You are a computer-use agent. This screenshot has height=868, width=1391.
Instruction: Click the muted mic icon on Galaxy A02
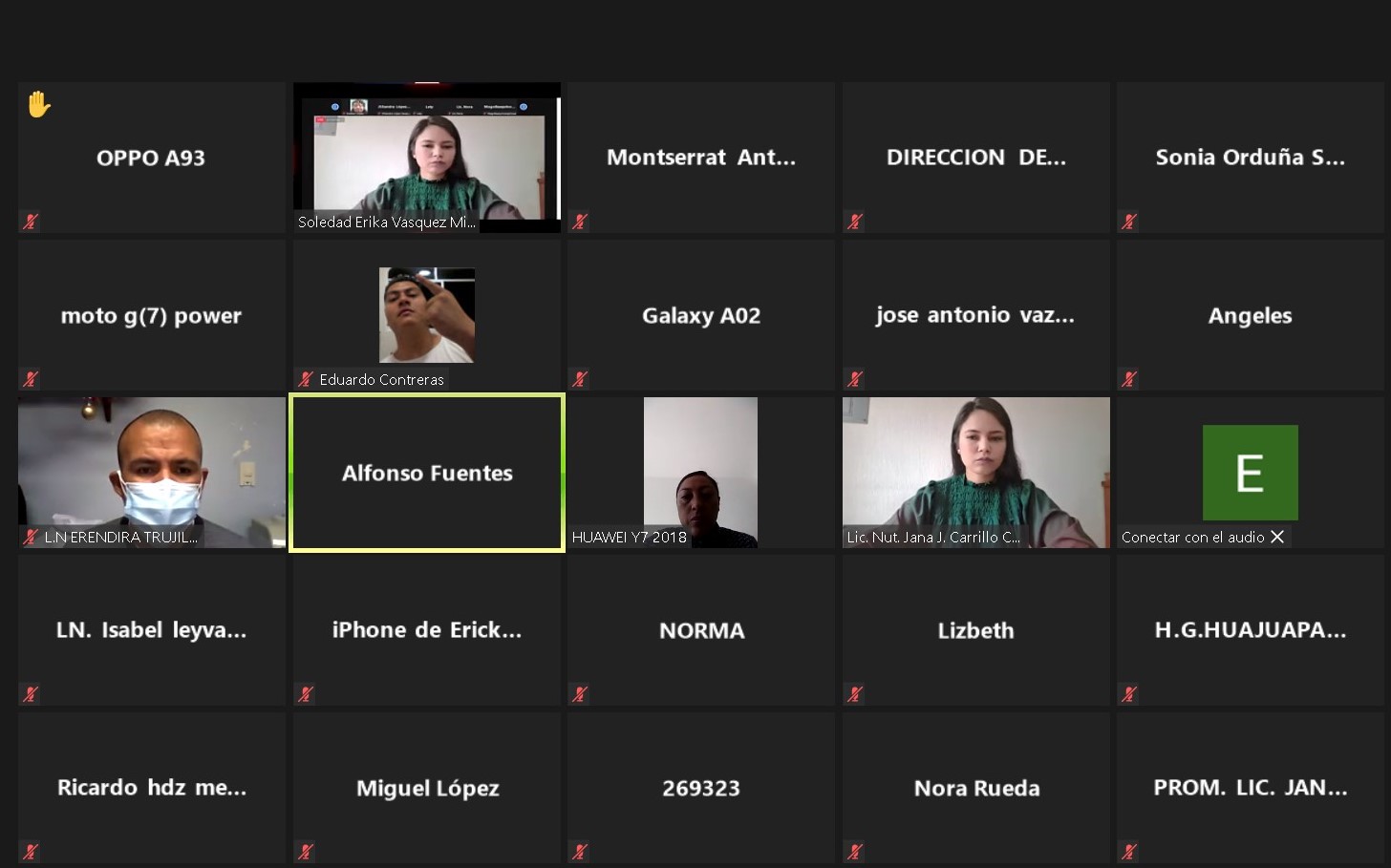click(580, 379)
